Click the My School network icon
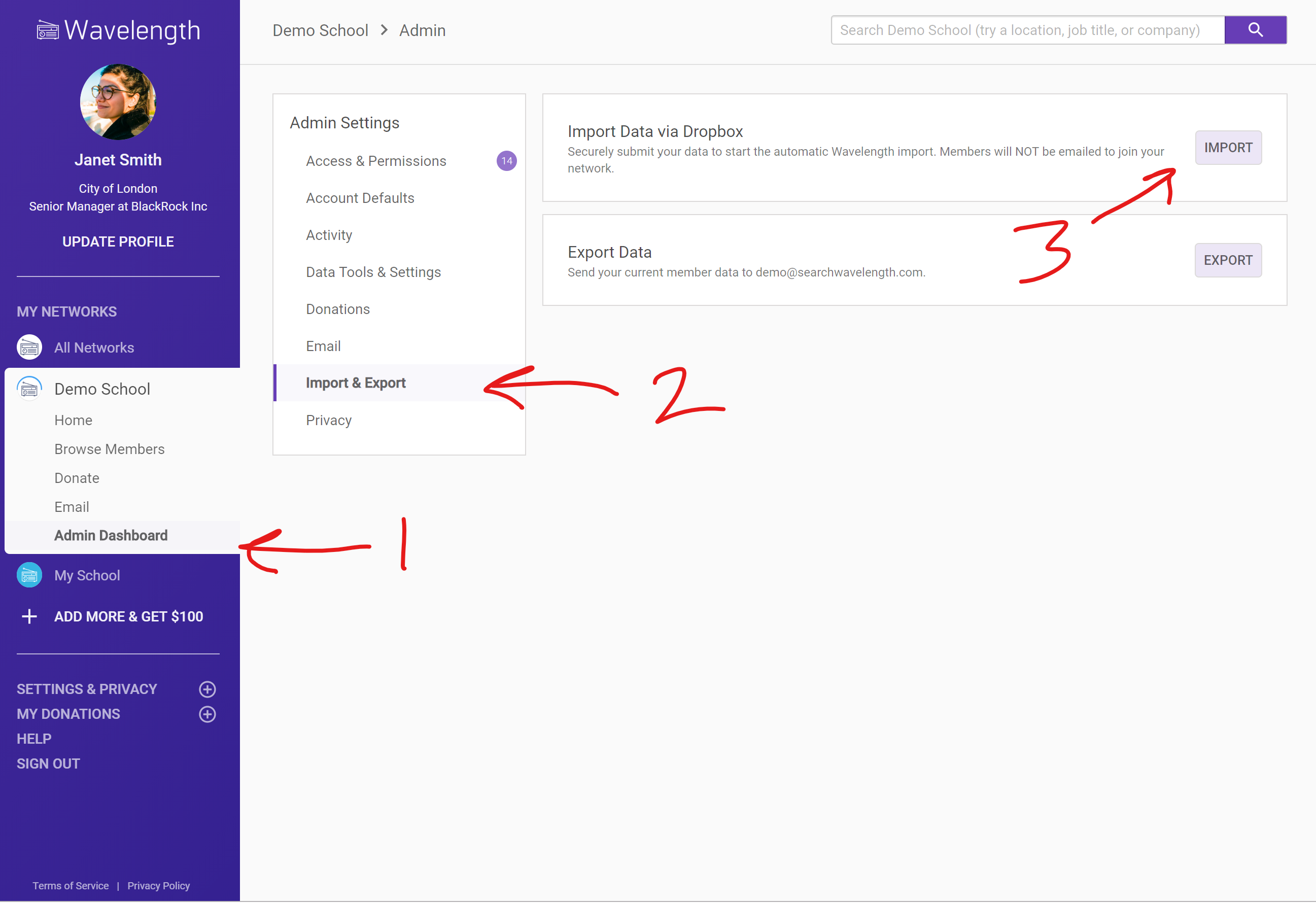Viewport: 1316px width, 903px height. 29,575
